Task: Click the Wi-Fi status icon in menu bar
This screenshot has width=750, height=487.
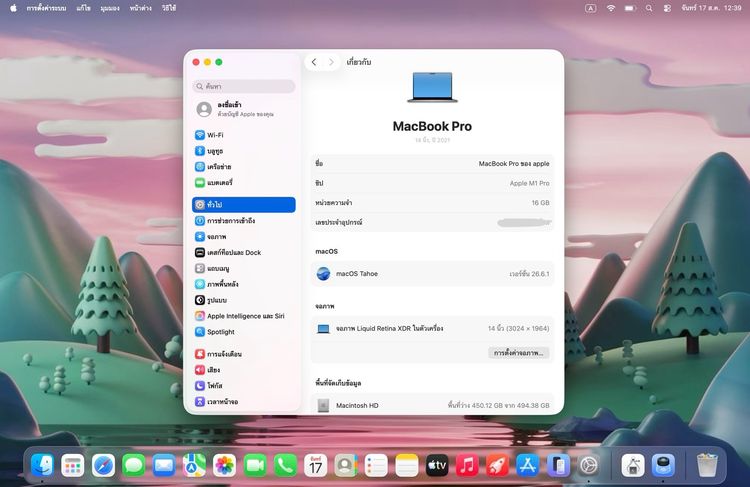Action: click(x=611, y=8)
